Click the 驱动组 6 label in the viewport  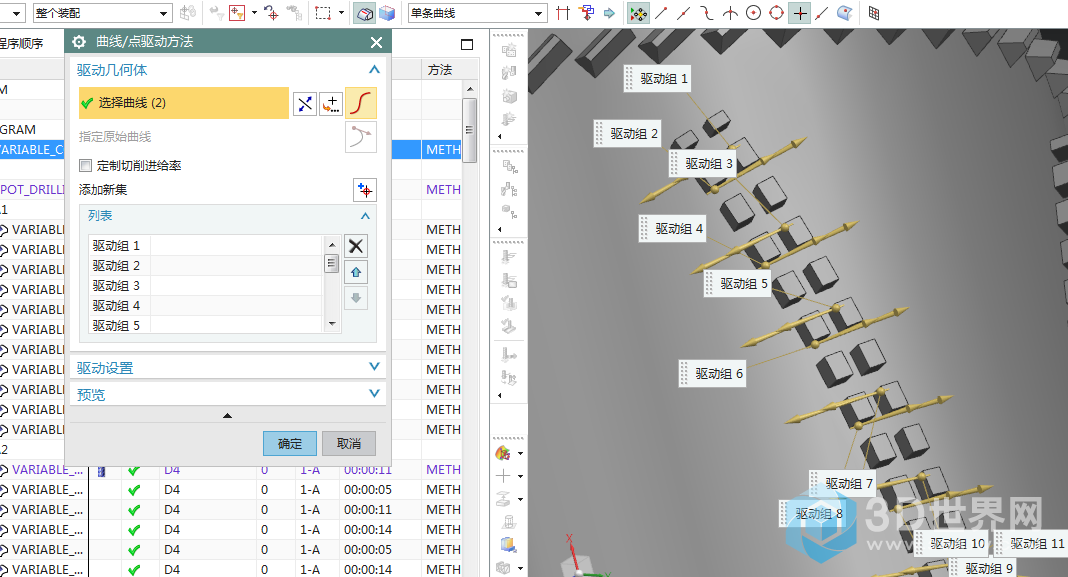(719, 374)
